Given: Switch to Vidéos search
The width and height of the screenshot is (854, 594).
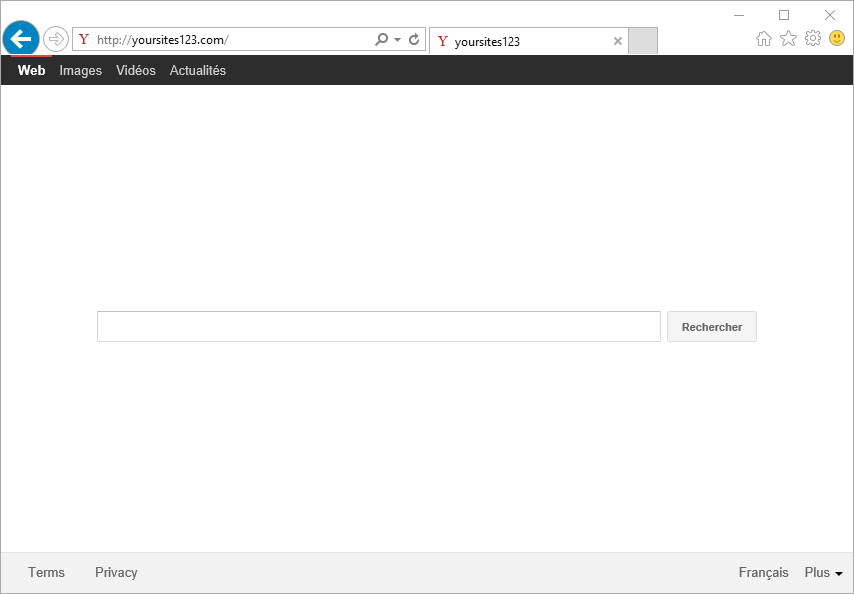Looking at the screenshot, I should click(x=136, y=70).
